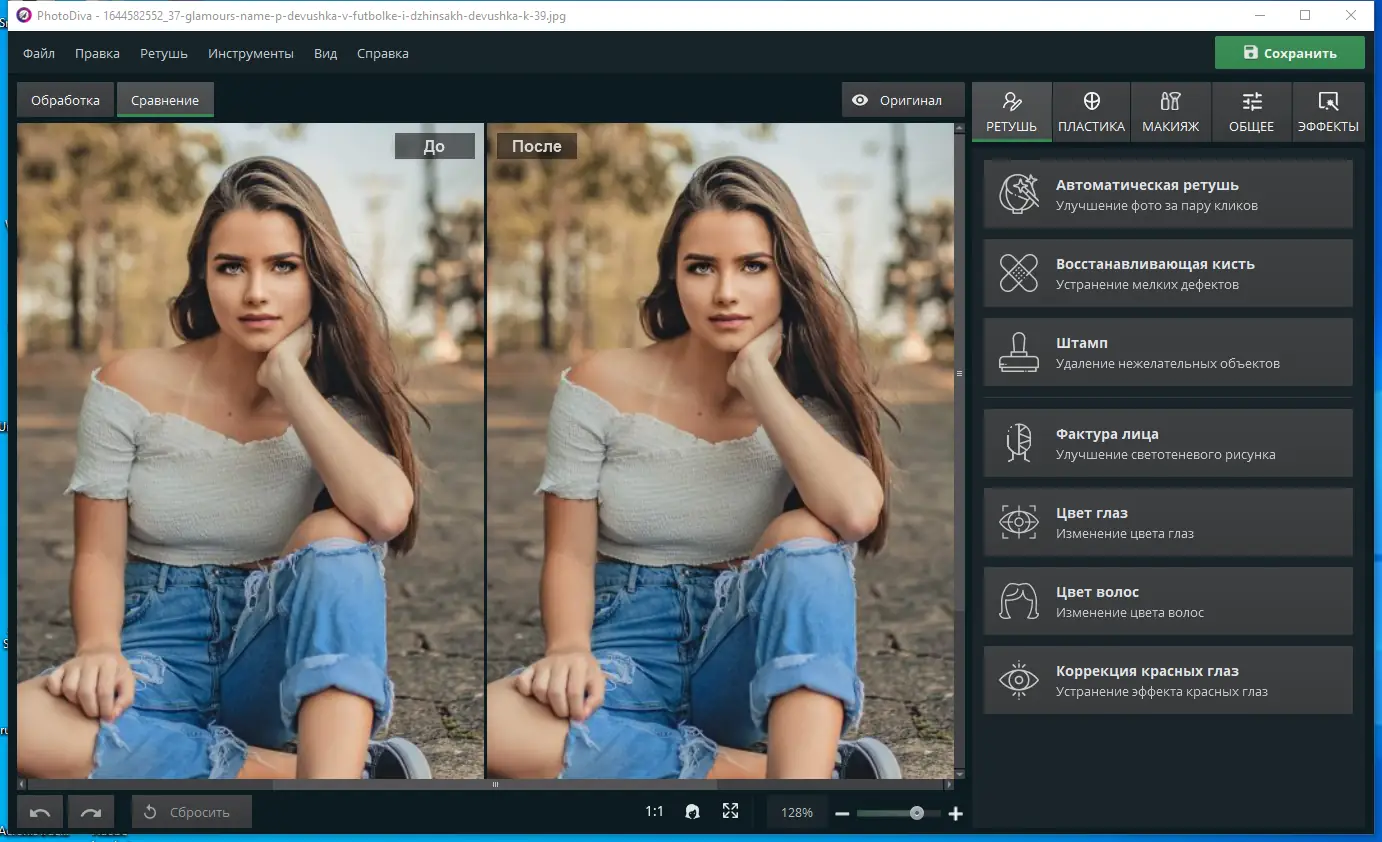Open the Файл menu
The width and height of the screenshot is (1382, 842).
click(x=39, y=53)
